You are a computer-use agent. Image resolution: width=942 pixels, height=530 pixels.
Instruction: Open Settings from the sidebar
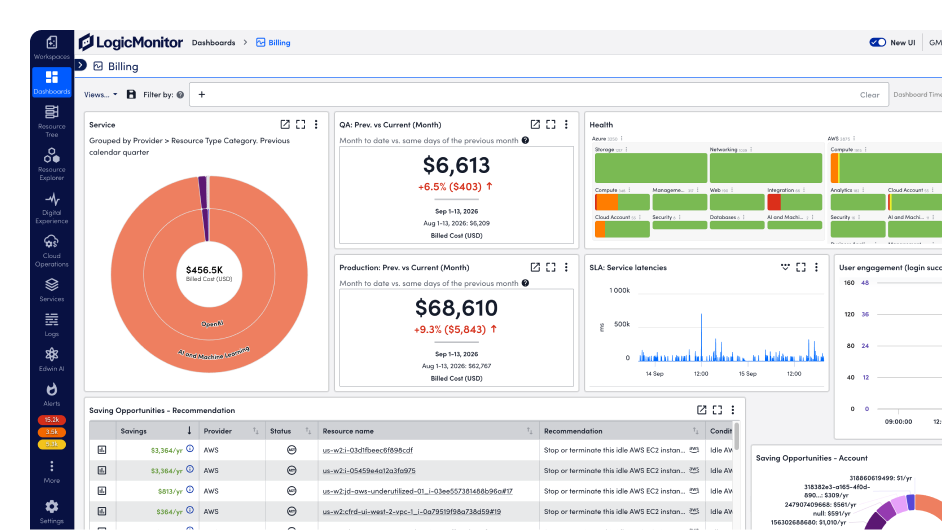coord(52,512)
